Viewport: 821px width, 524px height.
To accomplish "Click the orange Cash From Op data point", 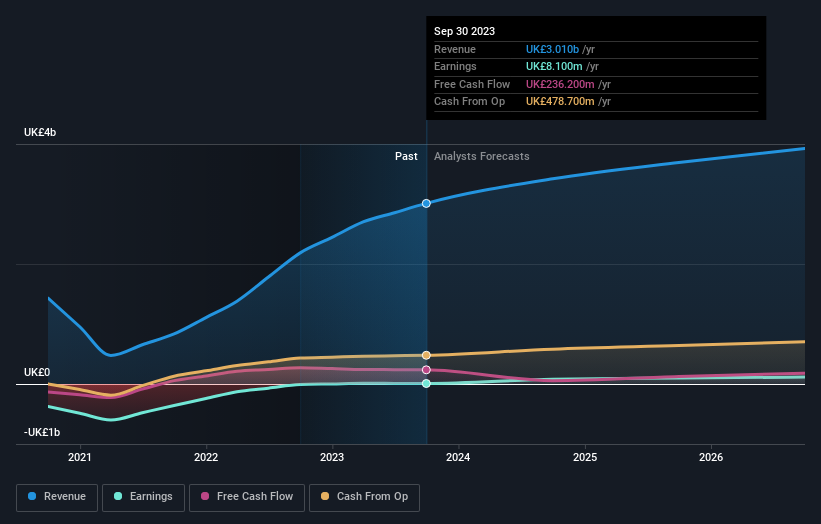I will (426, 355).
